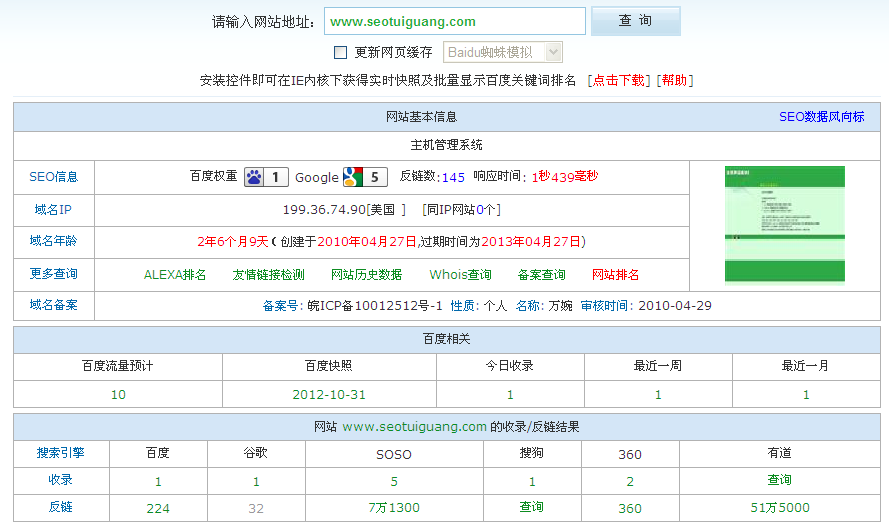Open the Baidu蜘蛛模拟 dropdown
889x527 pixels.
click(503, 52)
